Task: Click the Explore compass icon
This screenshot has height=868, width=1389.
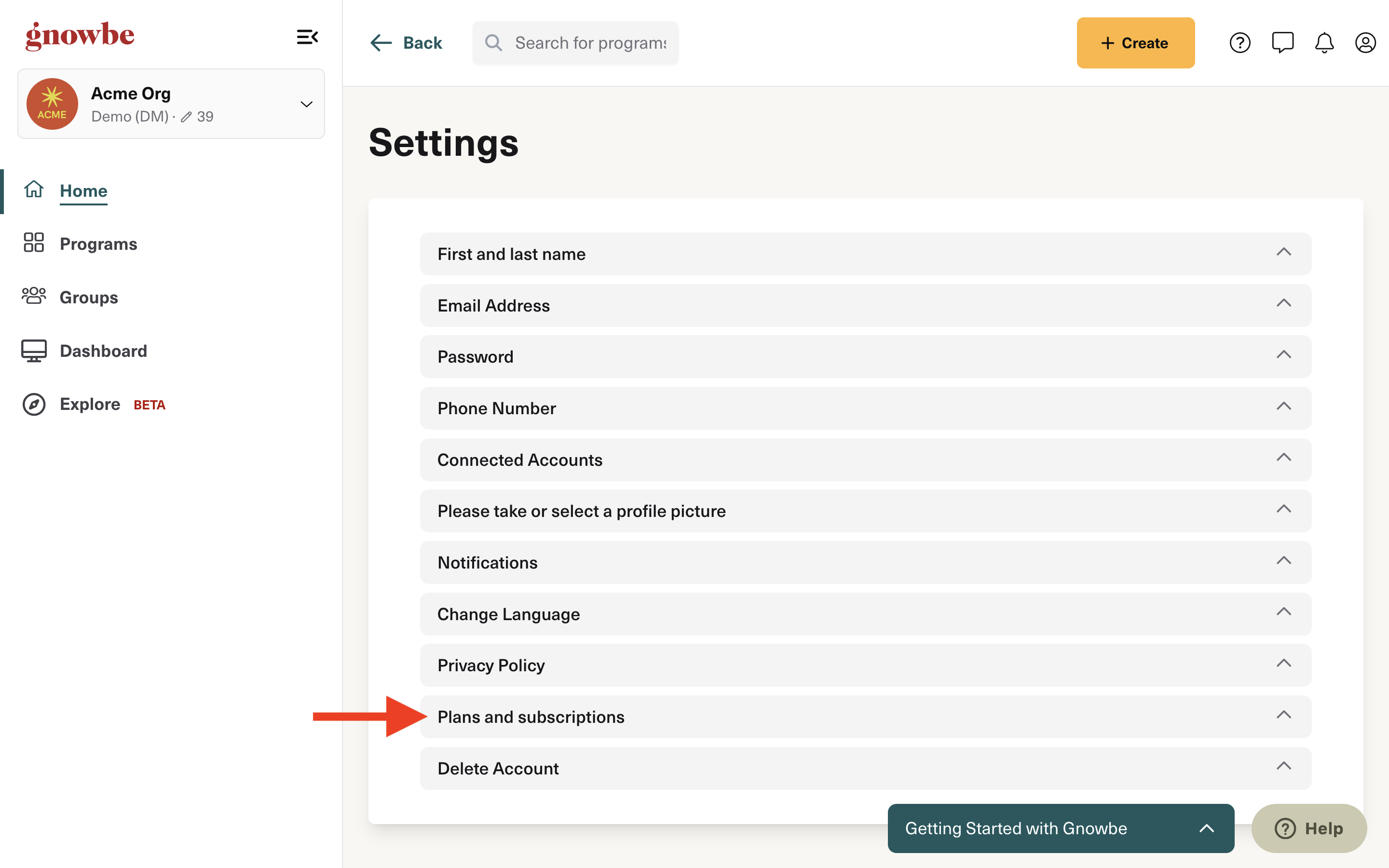Action: tap(34, 404)
